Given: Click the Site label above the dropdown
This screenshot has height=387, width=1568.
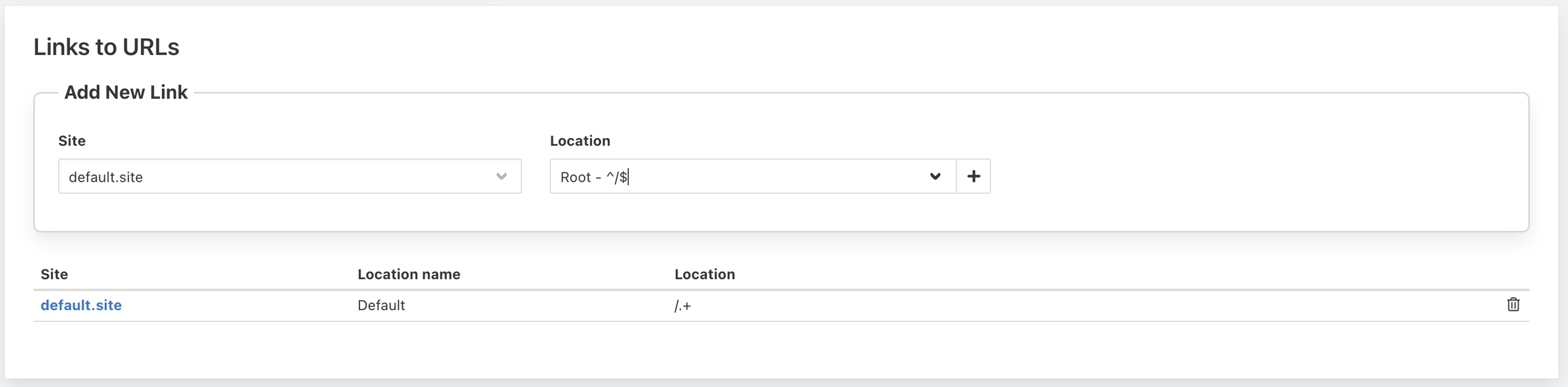Looking at the screenshot, I should [x=72, y=141].
